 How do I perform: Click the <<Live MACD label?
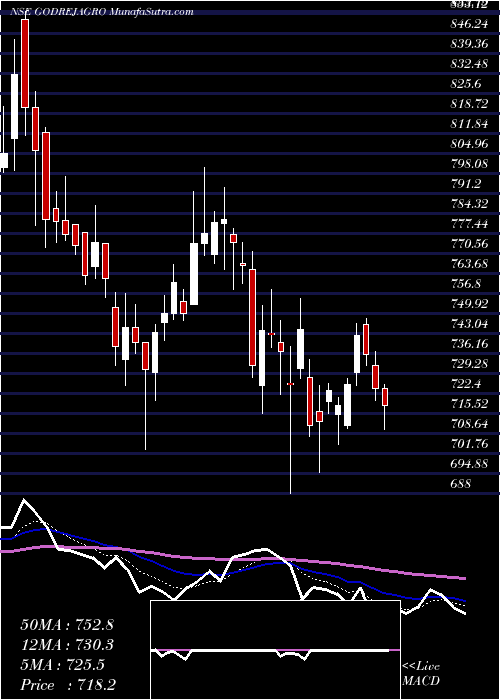[421, 674]
